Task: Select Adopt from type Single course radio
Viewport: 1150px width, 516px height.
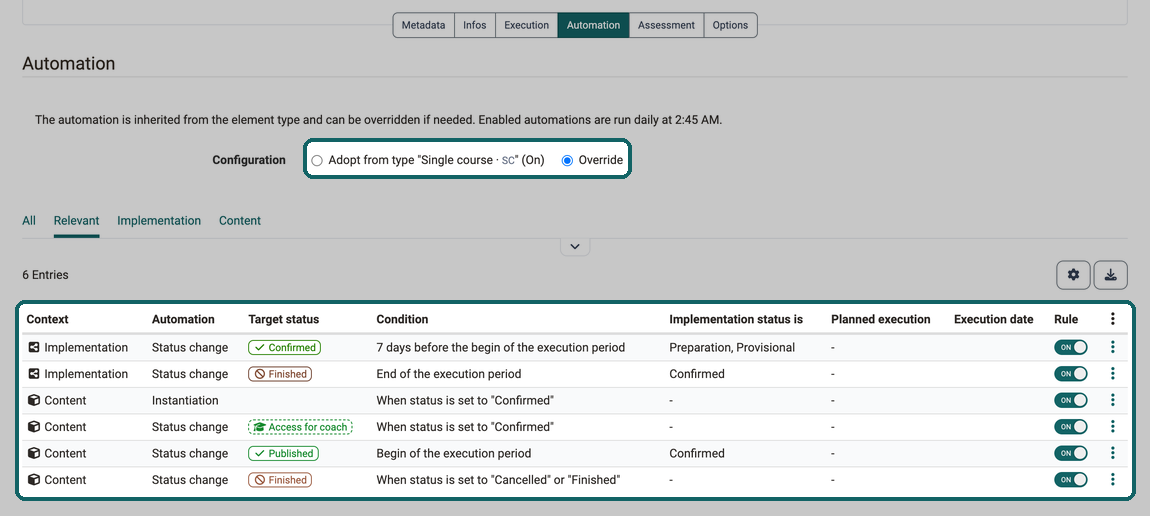Action: pos(317,161)
